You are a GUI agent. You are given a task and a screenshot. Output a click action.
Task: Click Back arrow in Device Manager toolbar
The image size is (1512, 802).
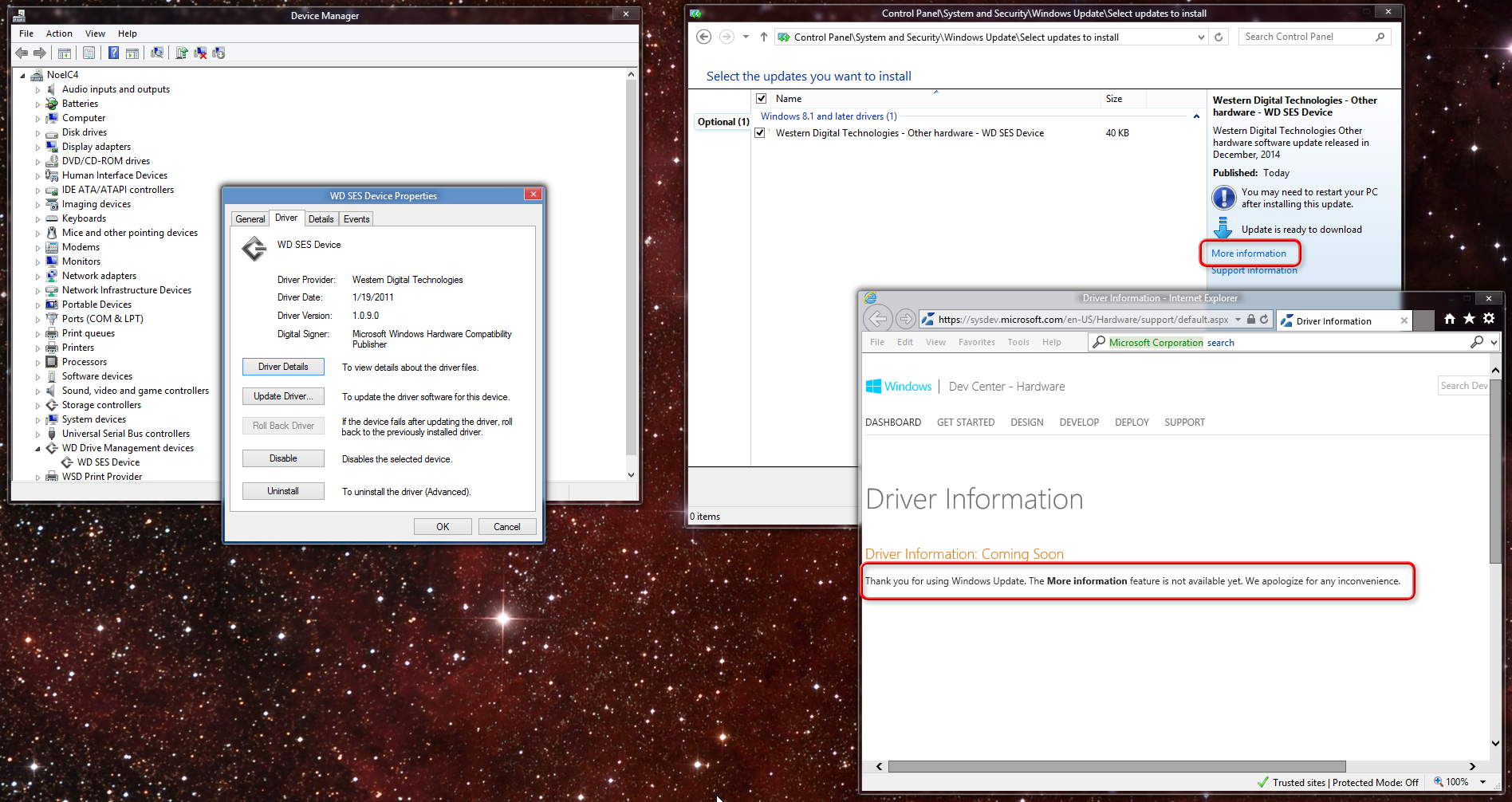pos(22,53)
